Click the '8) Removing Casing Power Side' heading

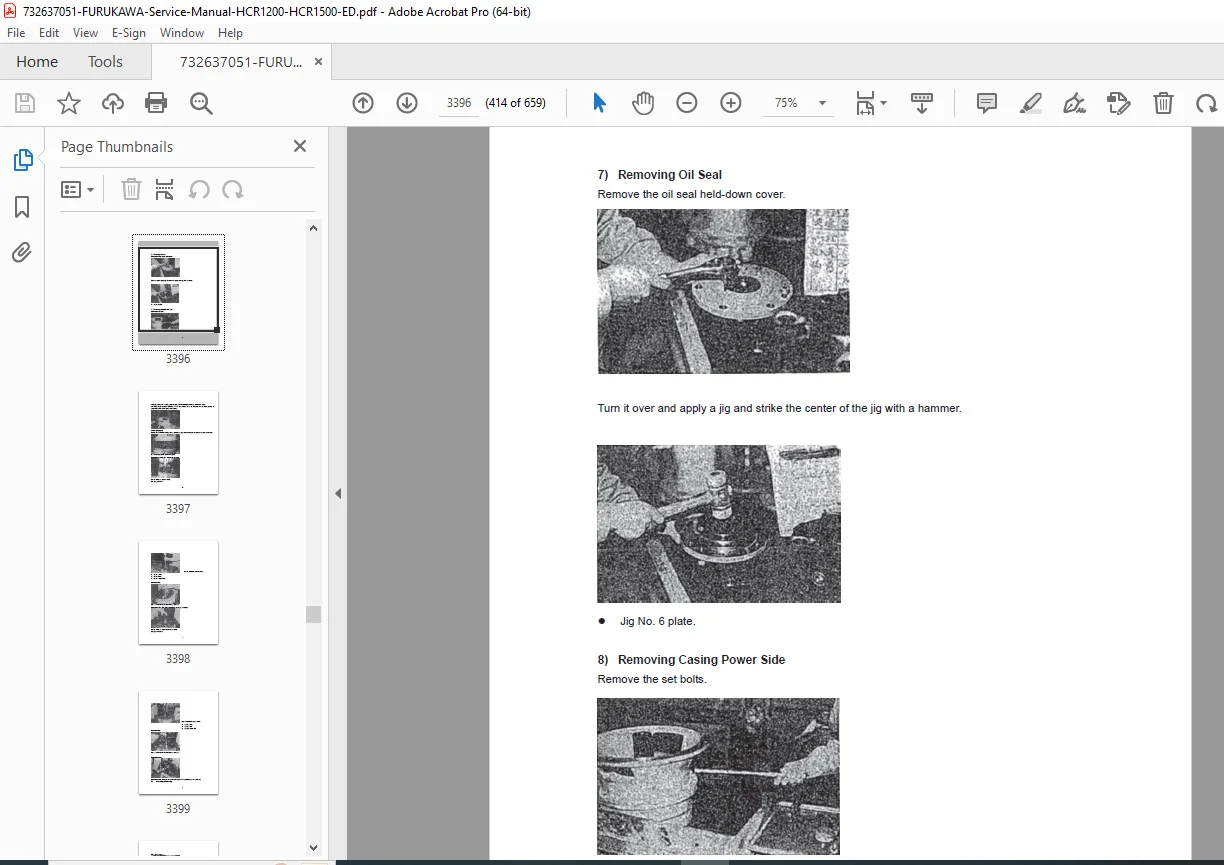pos(691,660)
